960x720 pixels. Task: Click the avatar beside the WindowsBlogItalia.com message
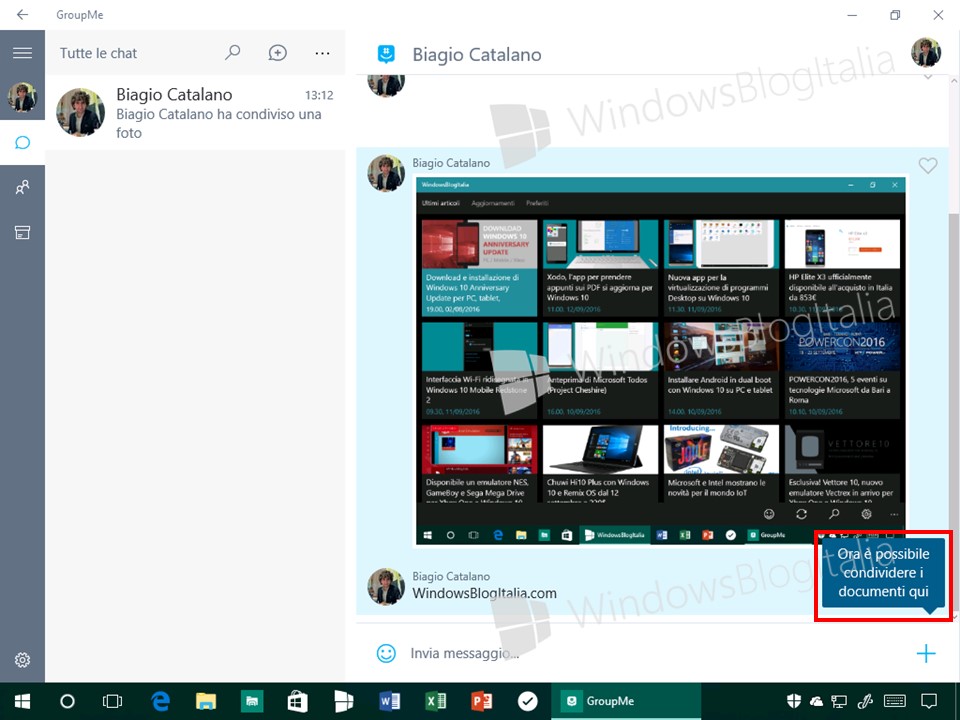(386, 587)
